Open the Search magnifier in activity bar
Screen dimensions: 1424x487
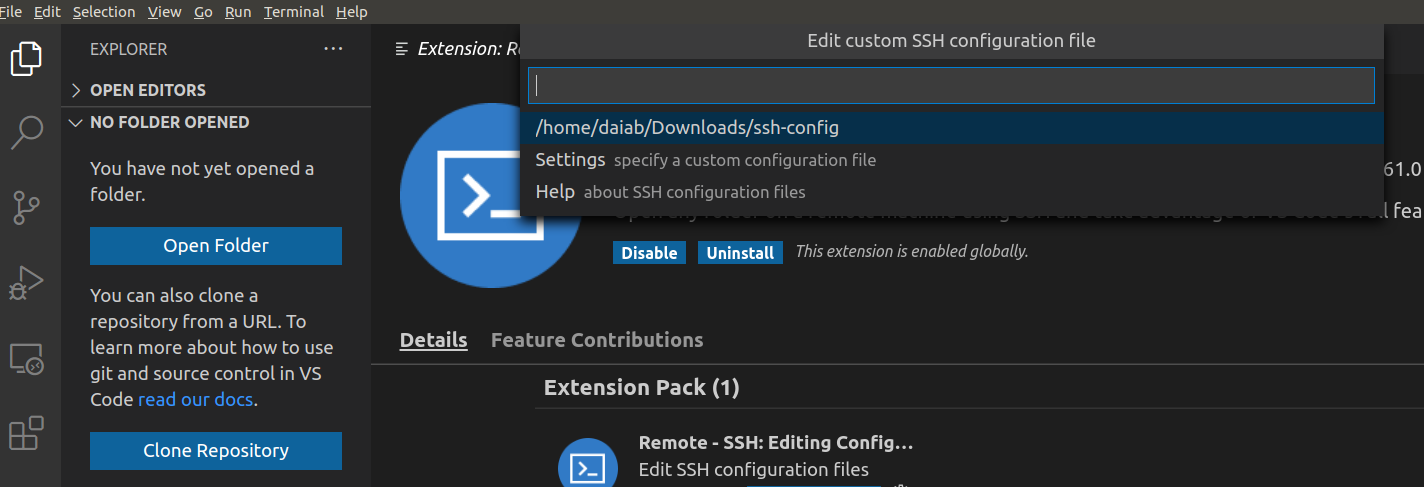26,131
